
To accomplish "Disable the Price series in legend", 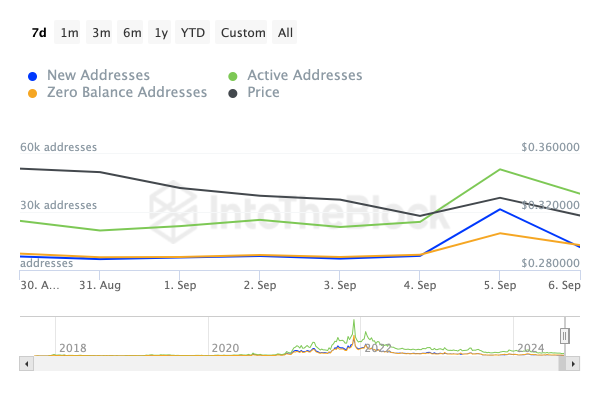I will tap(263, 92).
